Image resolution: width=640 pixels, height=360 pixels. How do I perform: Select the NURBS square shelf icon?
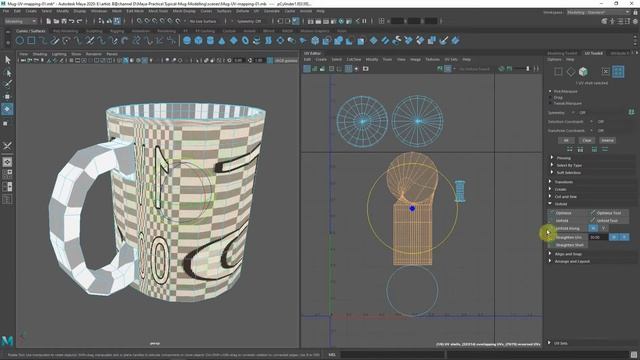(31, 40)
